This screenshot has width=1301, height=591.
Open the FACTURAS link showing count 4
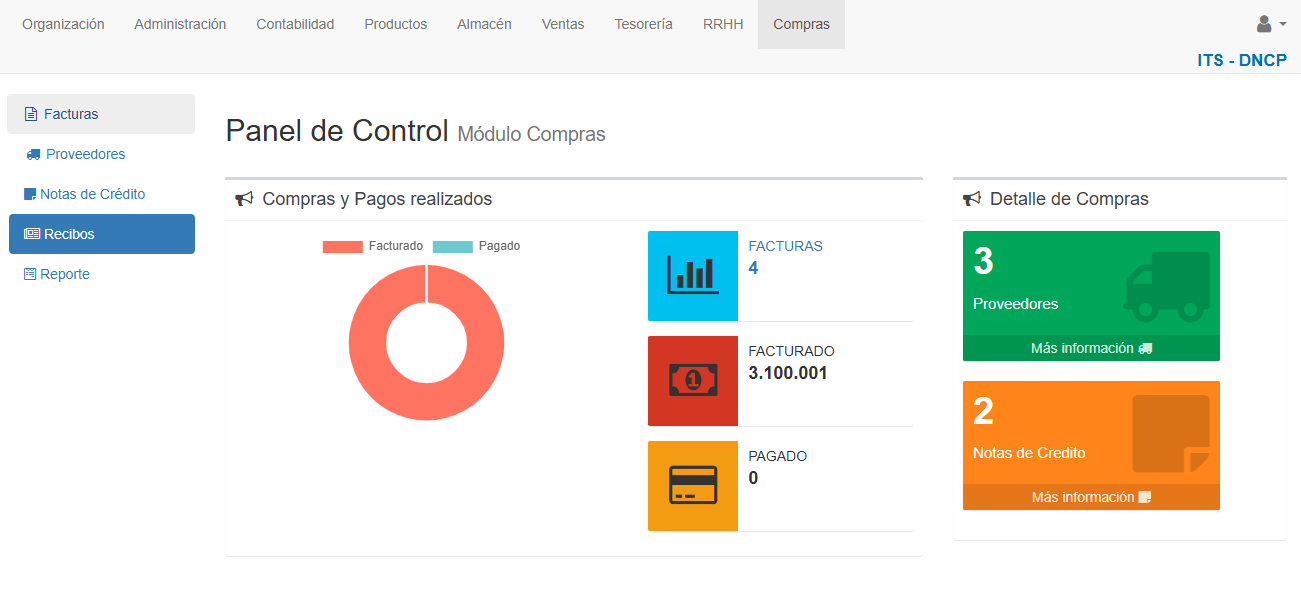pyautogui.click(x=785, y=246)
